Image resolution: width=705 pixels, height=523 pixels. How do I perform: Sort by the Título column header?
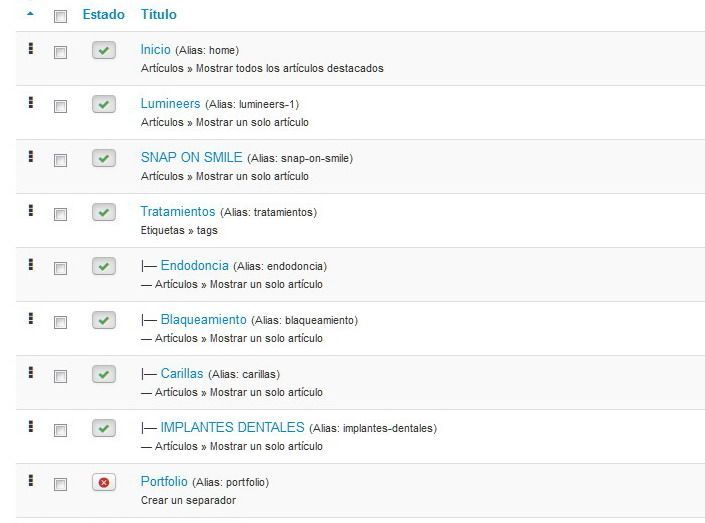click(x=158, y=14)
